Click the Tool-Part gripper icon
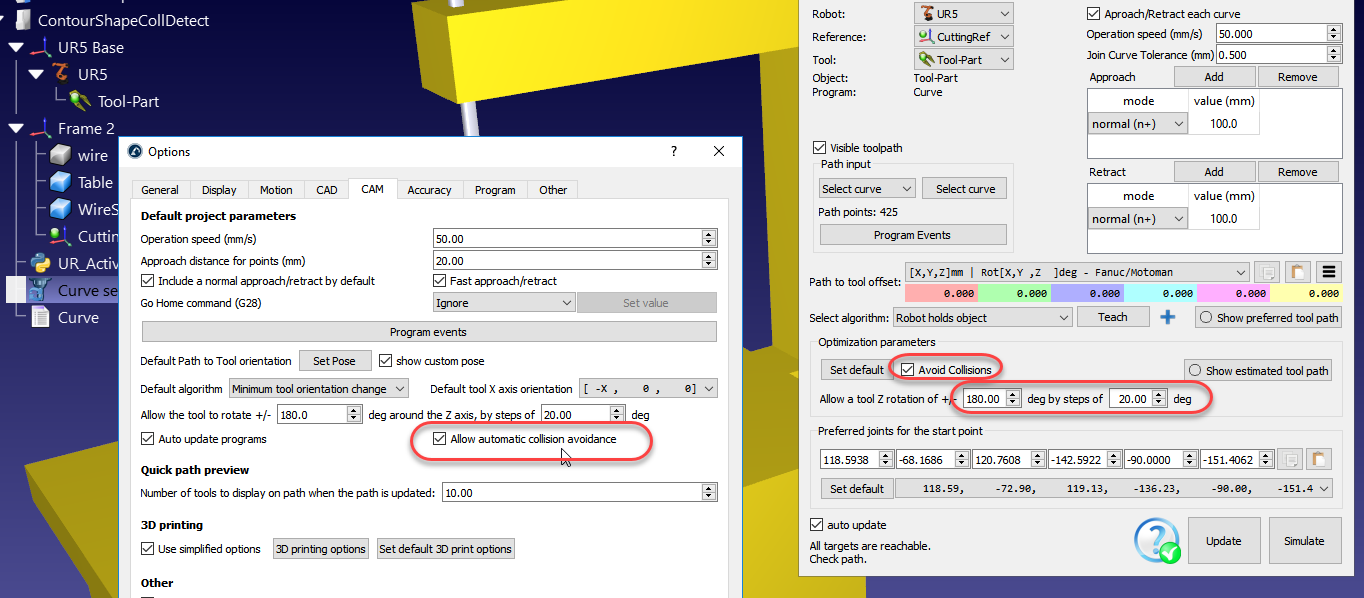Viewport: 1364px width, 598px height. (x=80, y=101)
